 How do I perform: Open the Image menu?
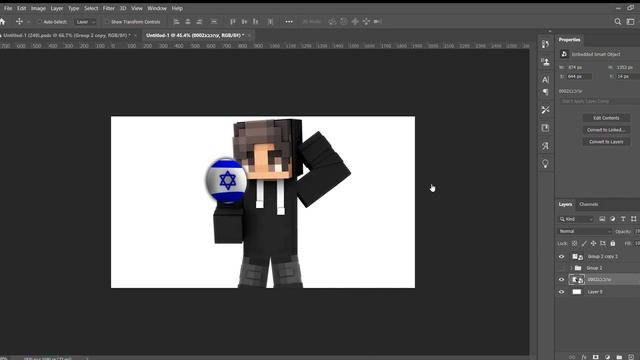[38, 8]
